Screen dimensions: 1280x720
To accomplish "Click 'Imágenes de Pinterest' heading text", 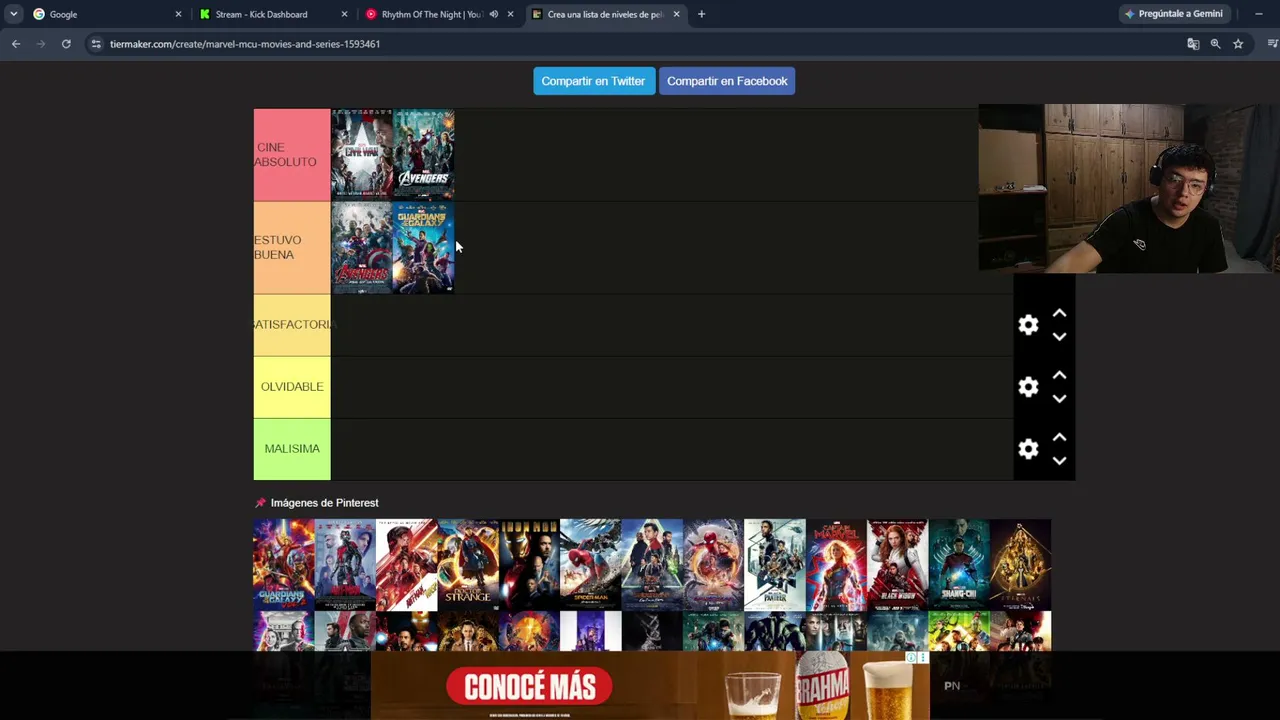I will (324, 503).
